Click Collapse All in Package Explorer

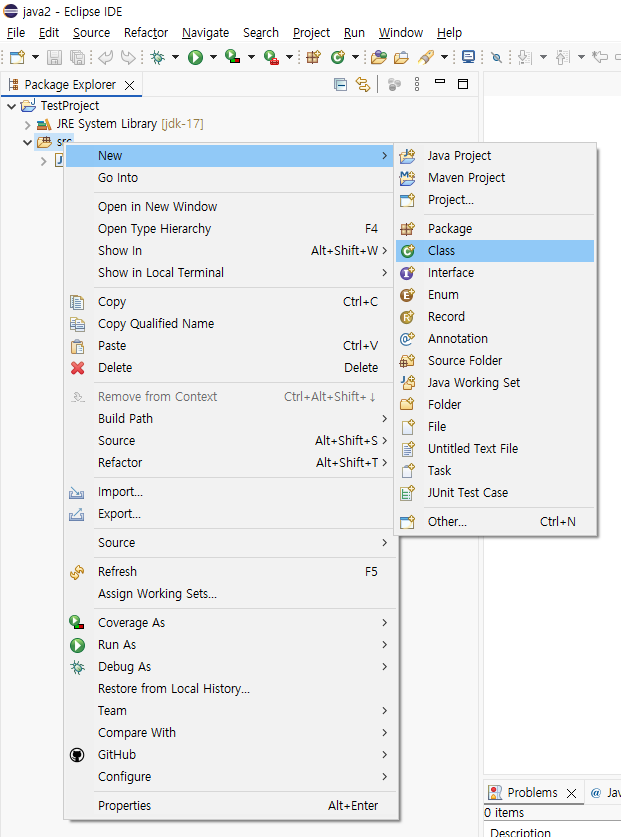pyautogui.click(x=340, y=84)
